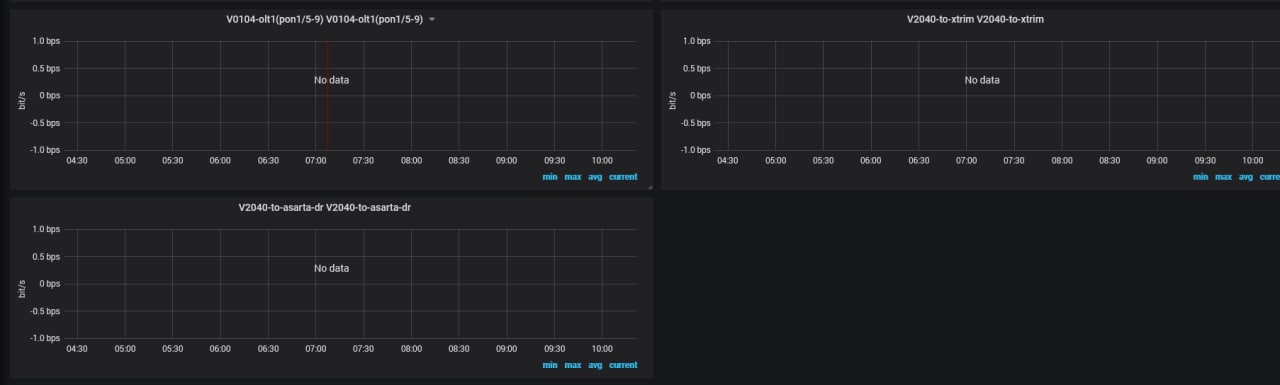Sort V2040-to-asarta-dr legend by avg
The width and height of the screenshot is (1280, 385).
(595, 365)
